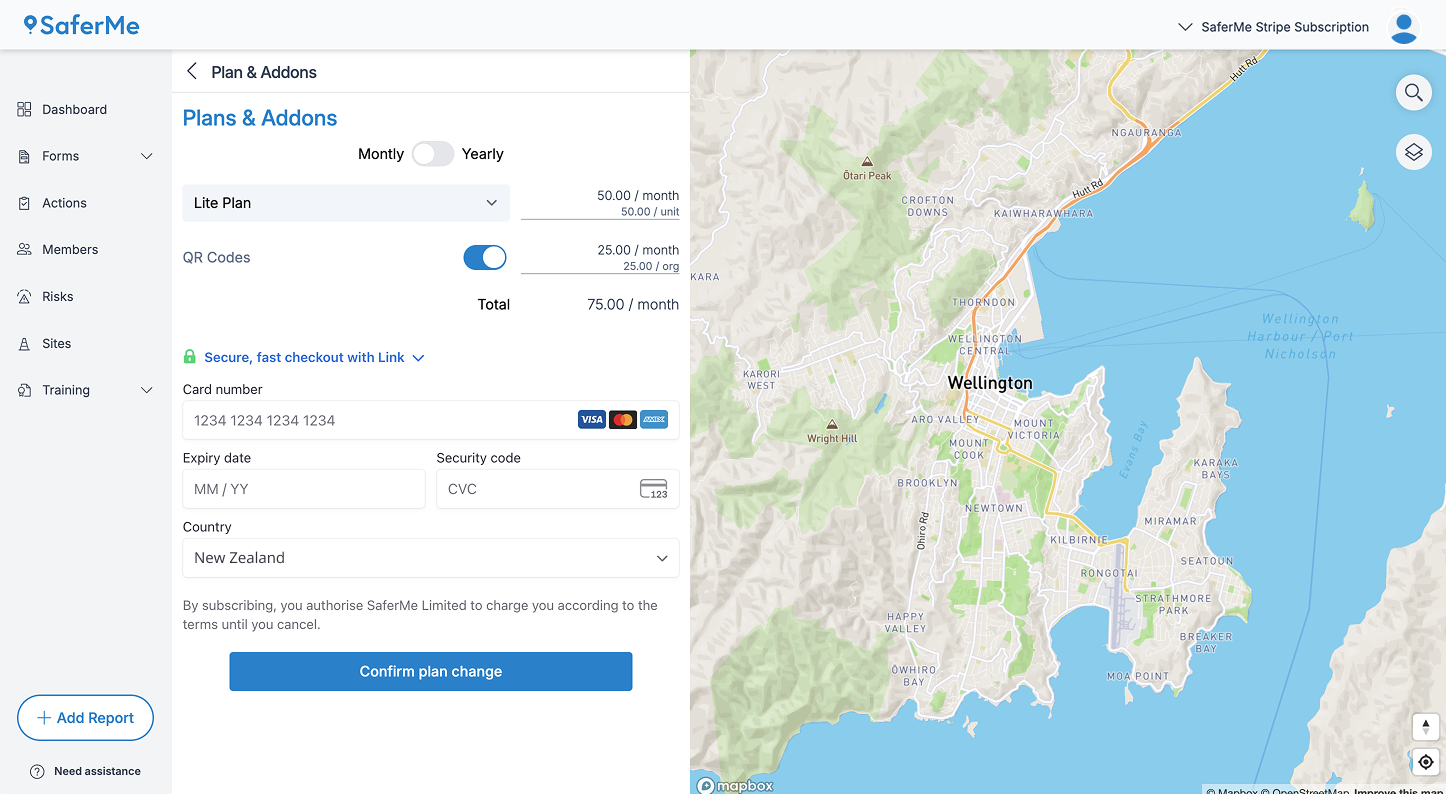Viewport: 1446px width, 794px height.
Task: Go to Dashboard in the sidebar
Action: (74, 110)
